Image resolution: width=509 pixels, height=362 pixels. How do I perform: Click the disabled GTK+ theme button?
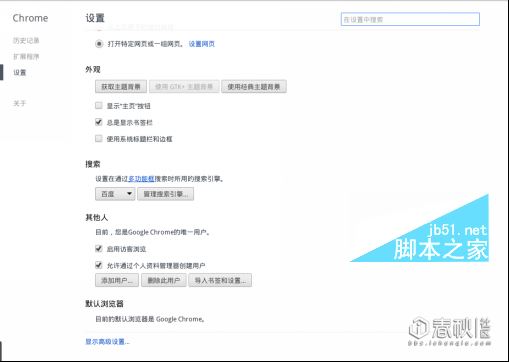pos(184,87)
